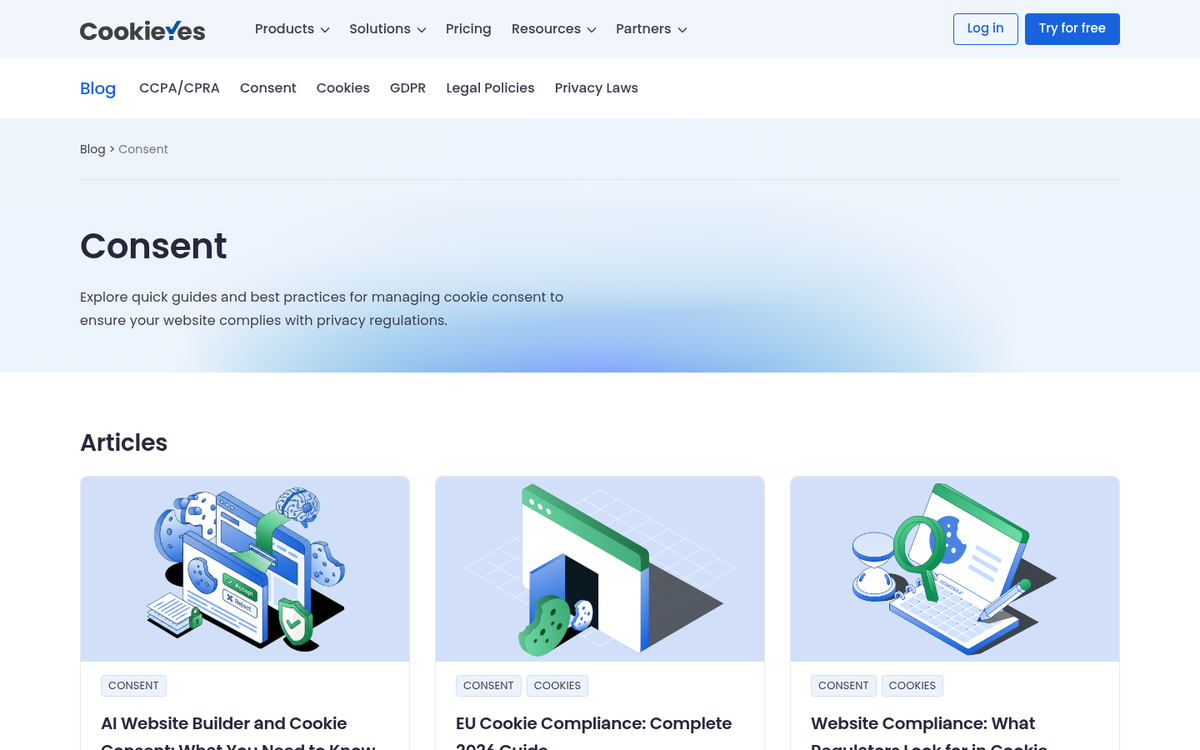1200x750 pixels.
Task: Open the AI Website Builder article thumbnail
Action: (x=245, y=568)
